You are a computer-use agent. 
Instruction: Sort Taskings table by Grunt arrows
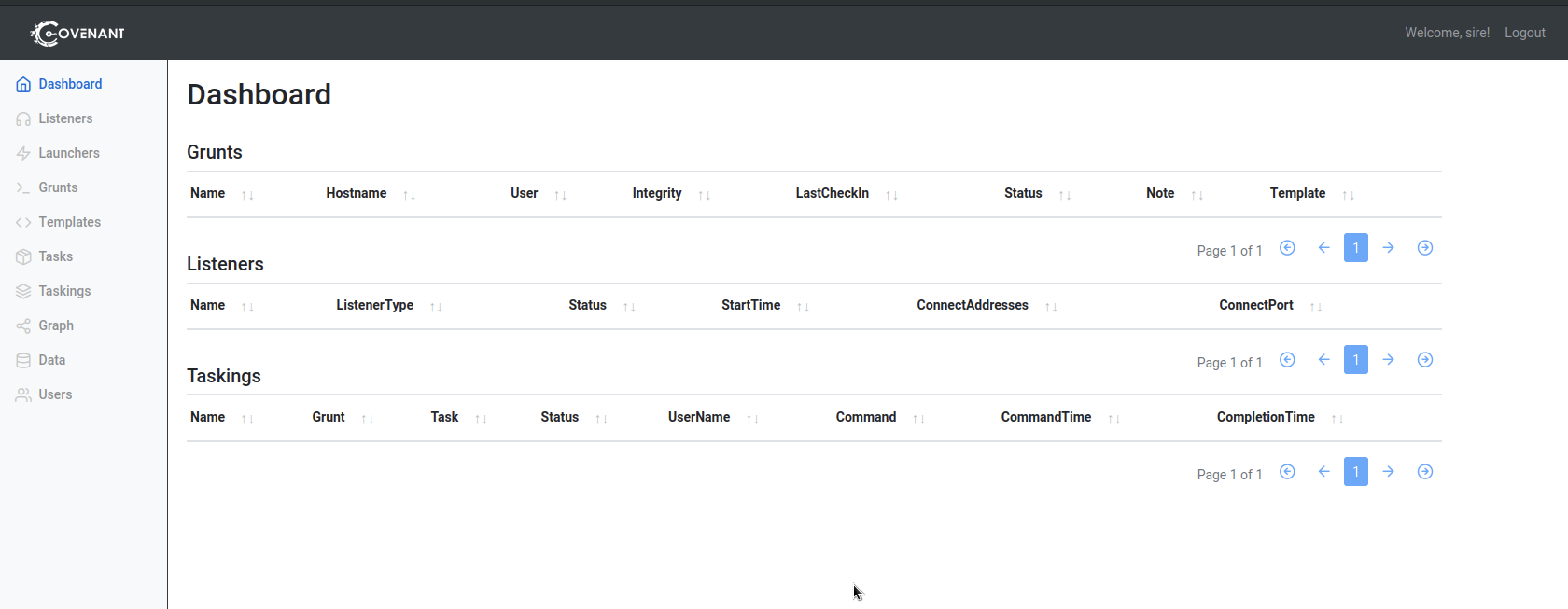click(x=367, y=419)
